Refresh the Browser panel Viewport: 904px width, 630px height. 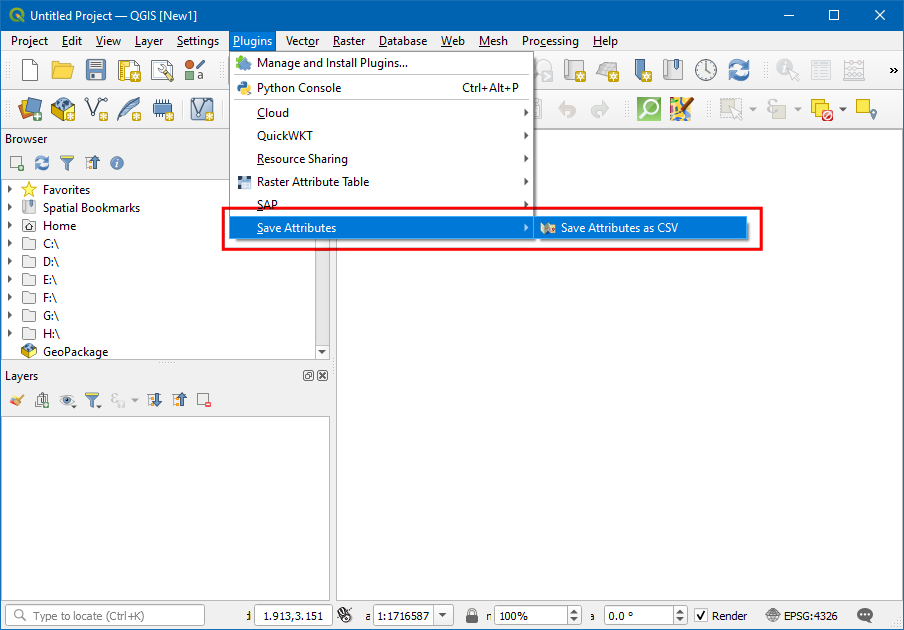[41, 162]
